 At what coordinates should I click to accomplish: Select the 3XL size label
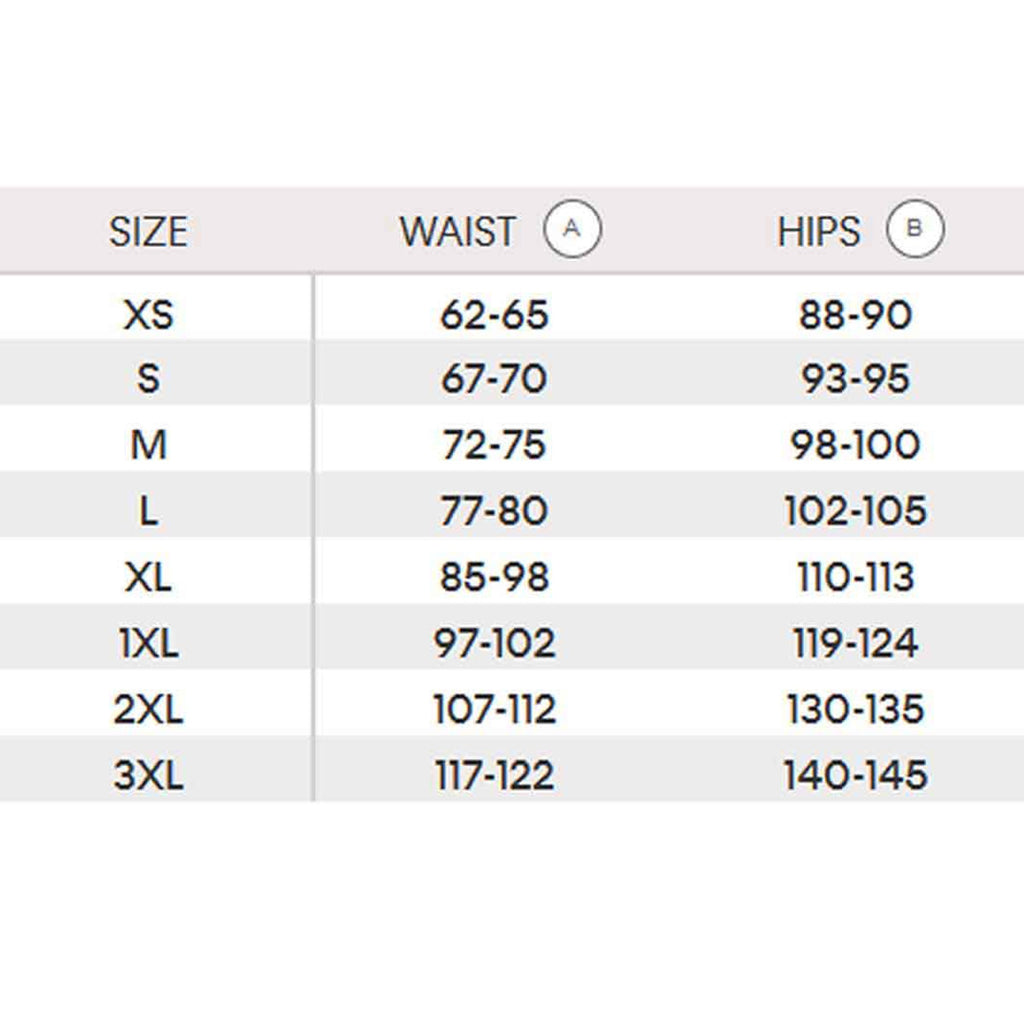(x=148, y=776)
